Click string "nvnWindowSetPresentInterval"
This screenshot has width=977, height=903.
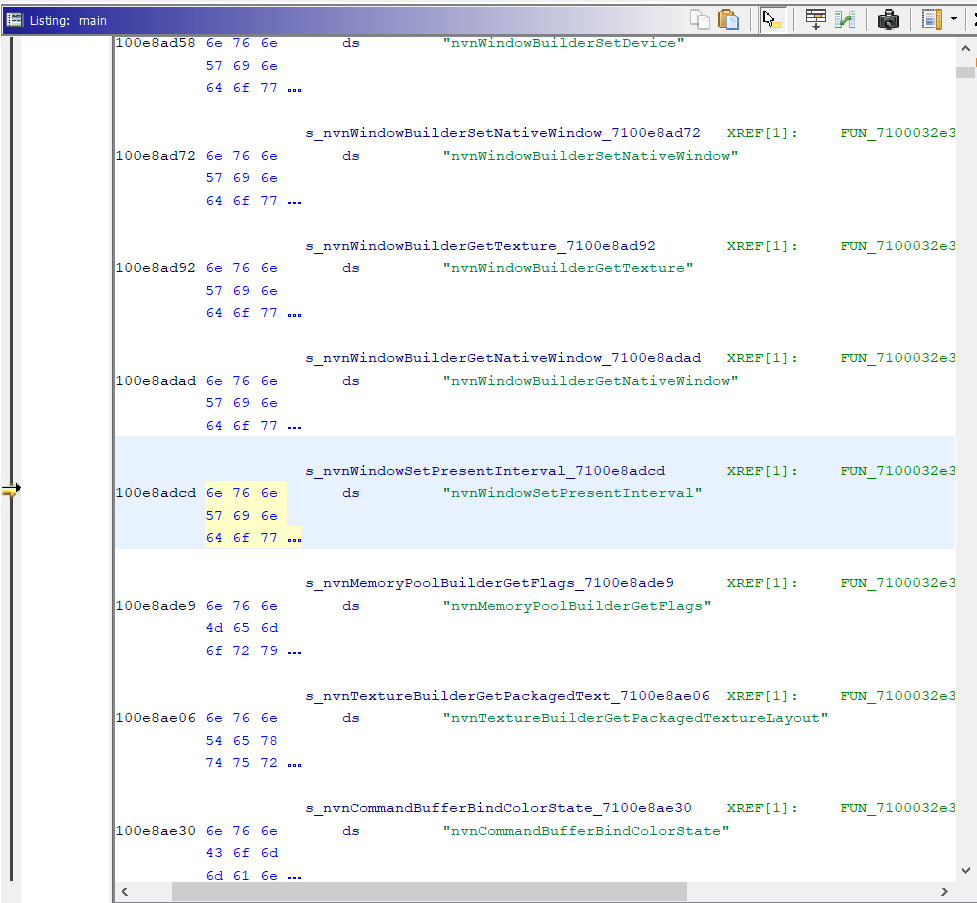point(572,493)
